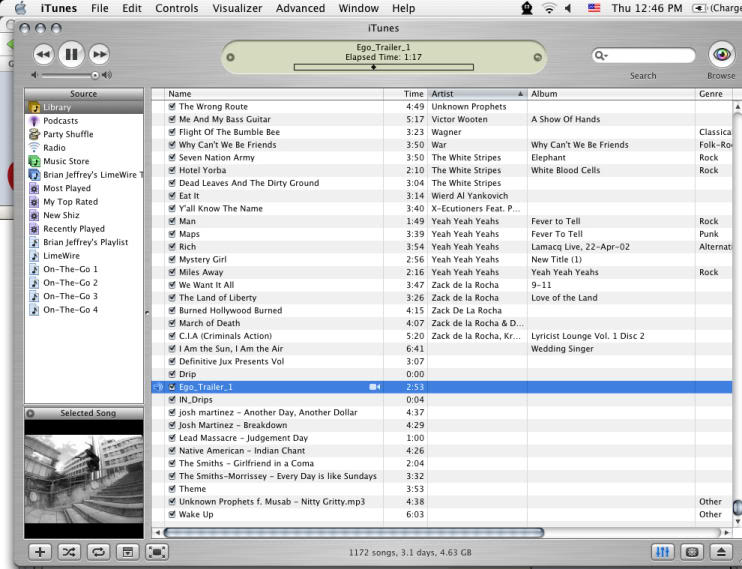The height and width of the screenshot is (569, 742).
Task: Turn on the visualizer button
Action: pos(692,552)
